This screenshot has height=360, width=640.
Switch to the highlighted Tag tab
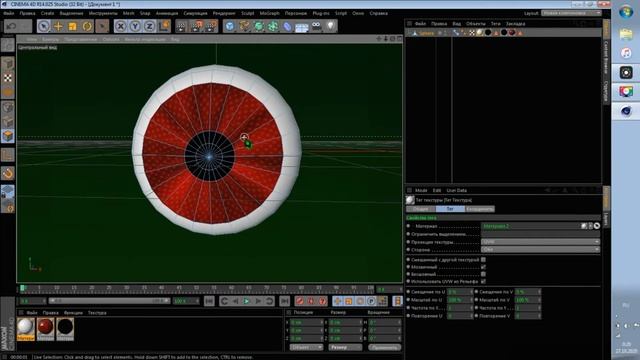450,209
